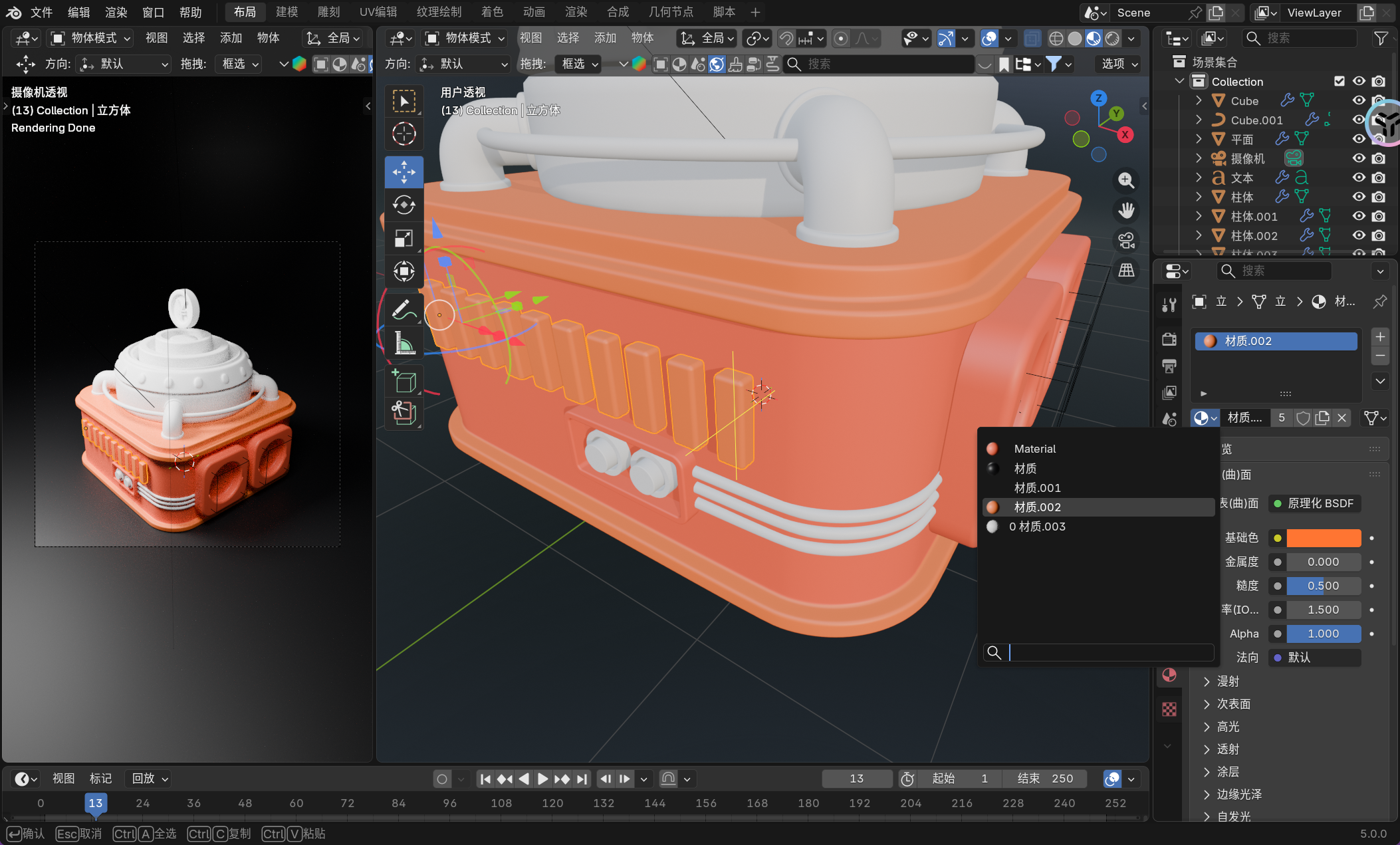Uncheck the Collection exclude checkbox
Screen dimensions: 1400x845
pyautogui.click(x=1339, y=81)
